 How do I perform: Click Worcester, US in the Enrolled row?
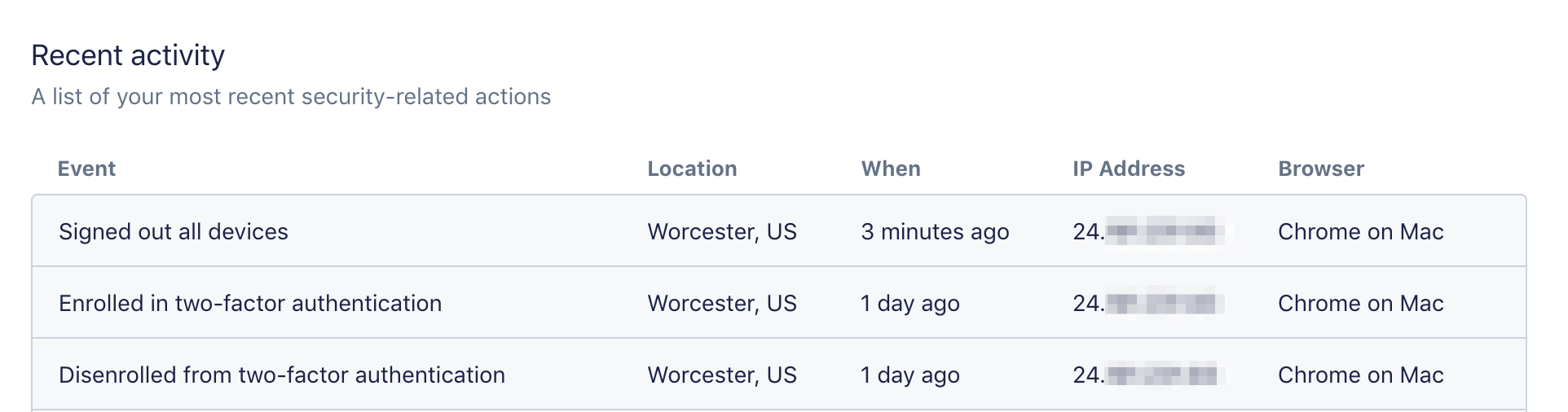click(722, 304)
